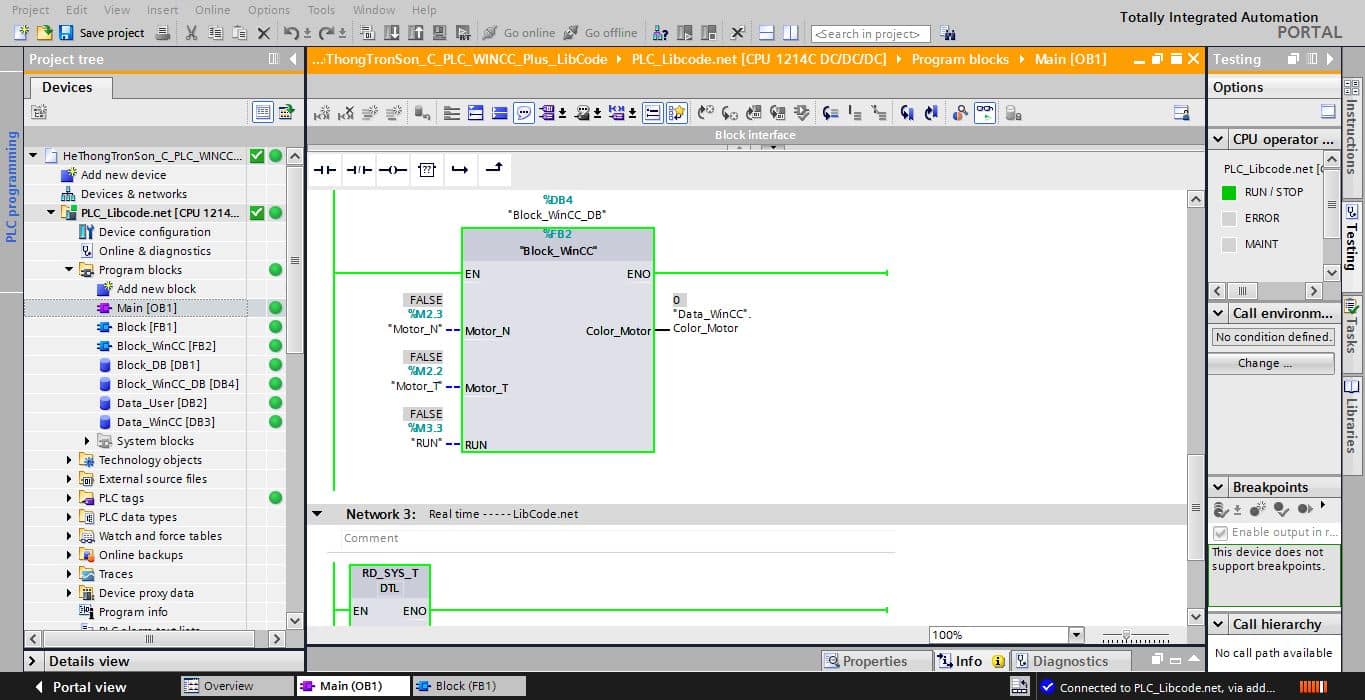Select Block_WinCC [FB2] in project tree
The image size is (1365, 700).
tap(166, 346)
